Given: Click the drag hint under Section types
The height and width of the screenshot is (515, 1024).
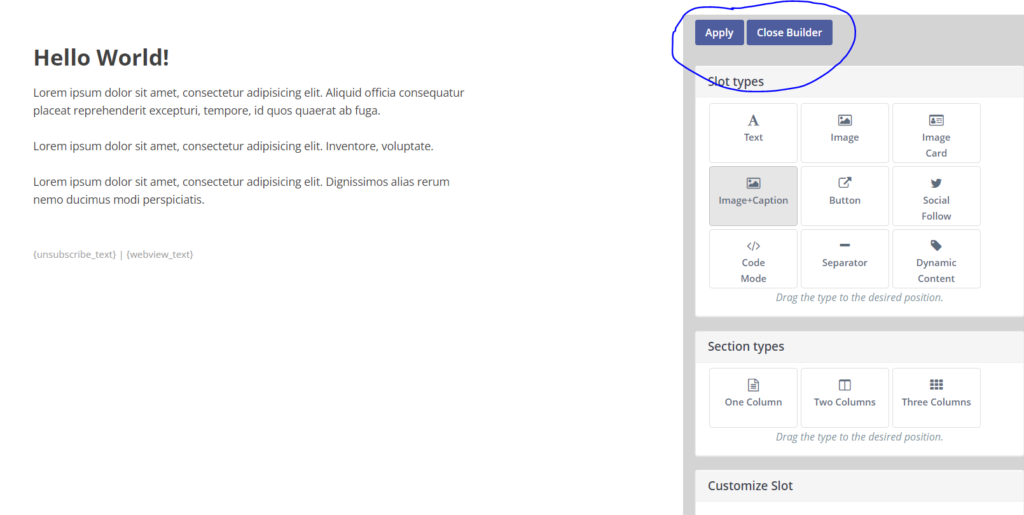Looking at the screenshot, I should (x=859, y=437).
